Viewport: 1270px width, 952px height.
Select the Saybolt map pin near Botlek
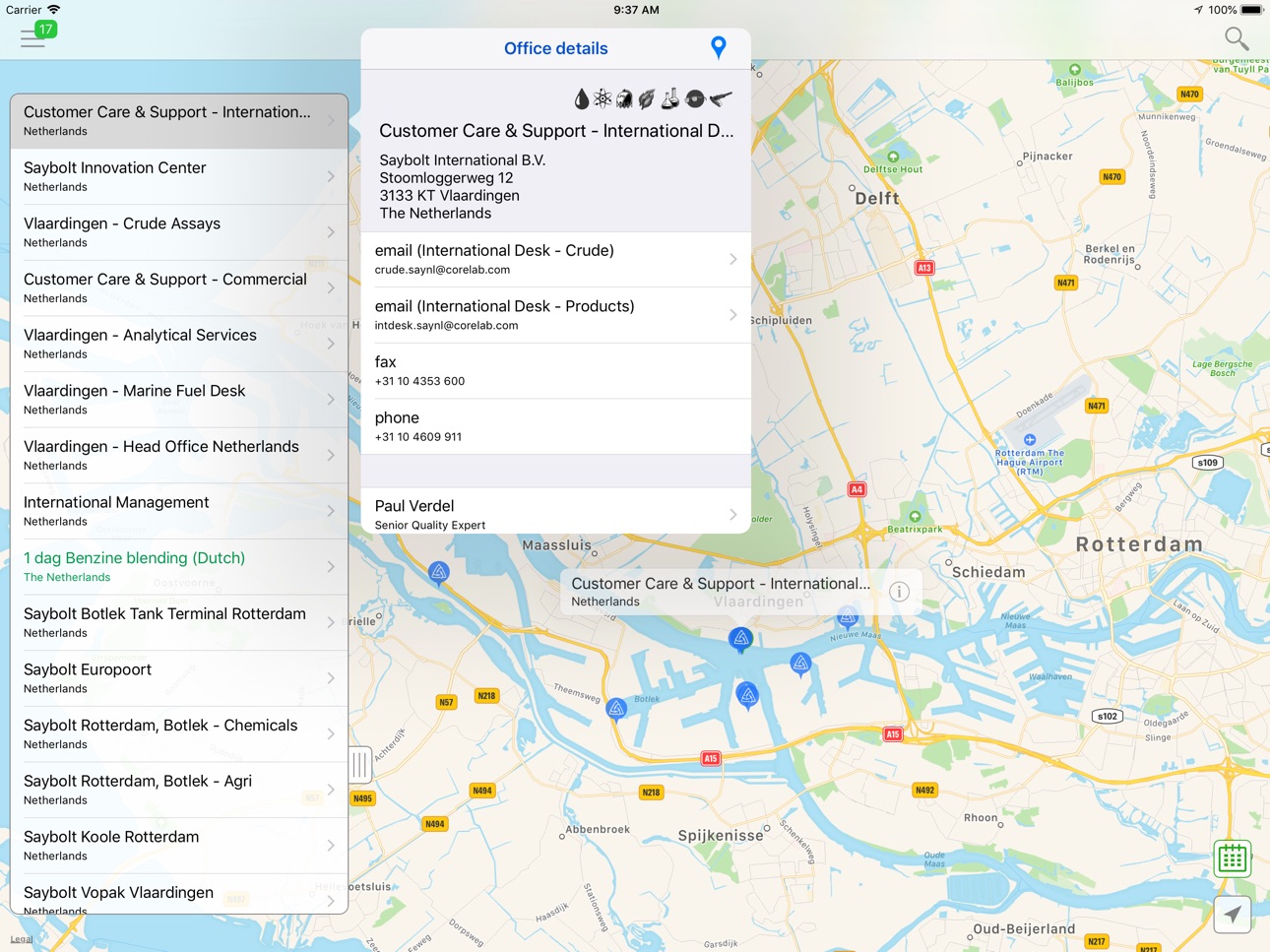coord(616,709)
